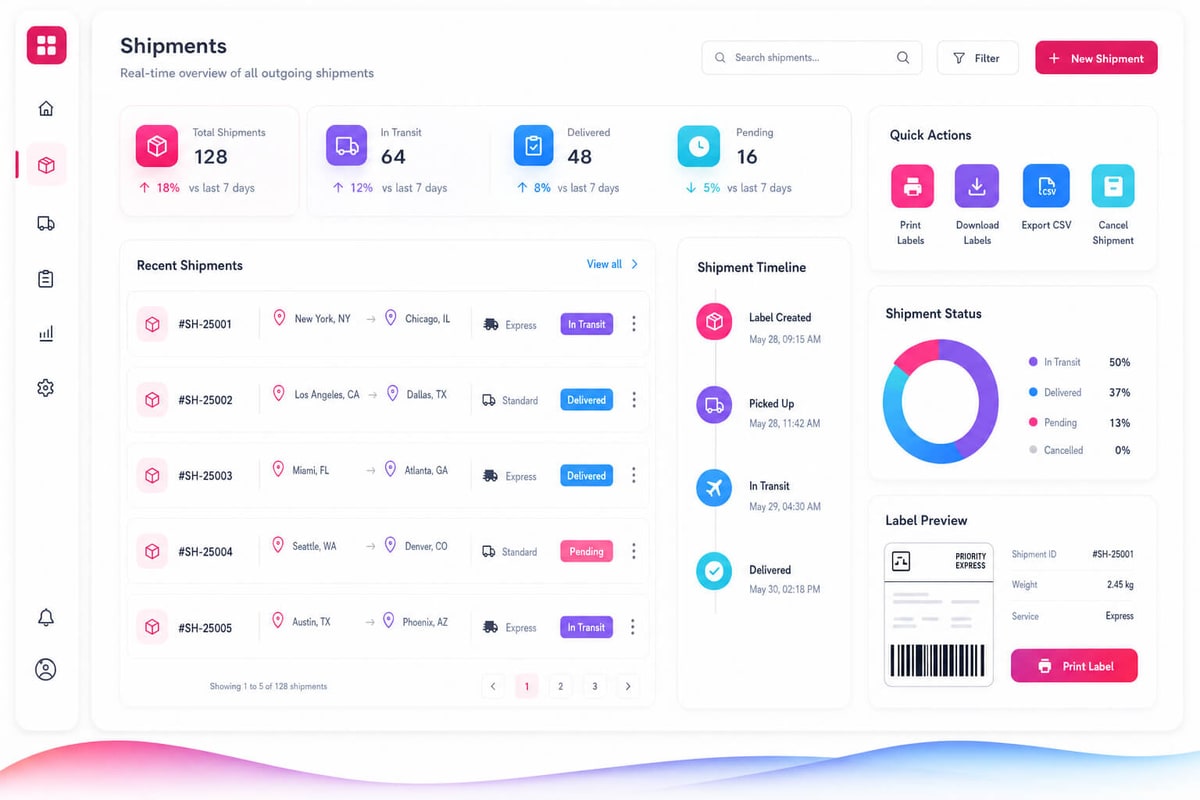Select page 2 in pagination

point(561,686)
